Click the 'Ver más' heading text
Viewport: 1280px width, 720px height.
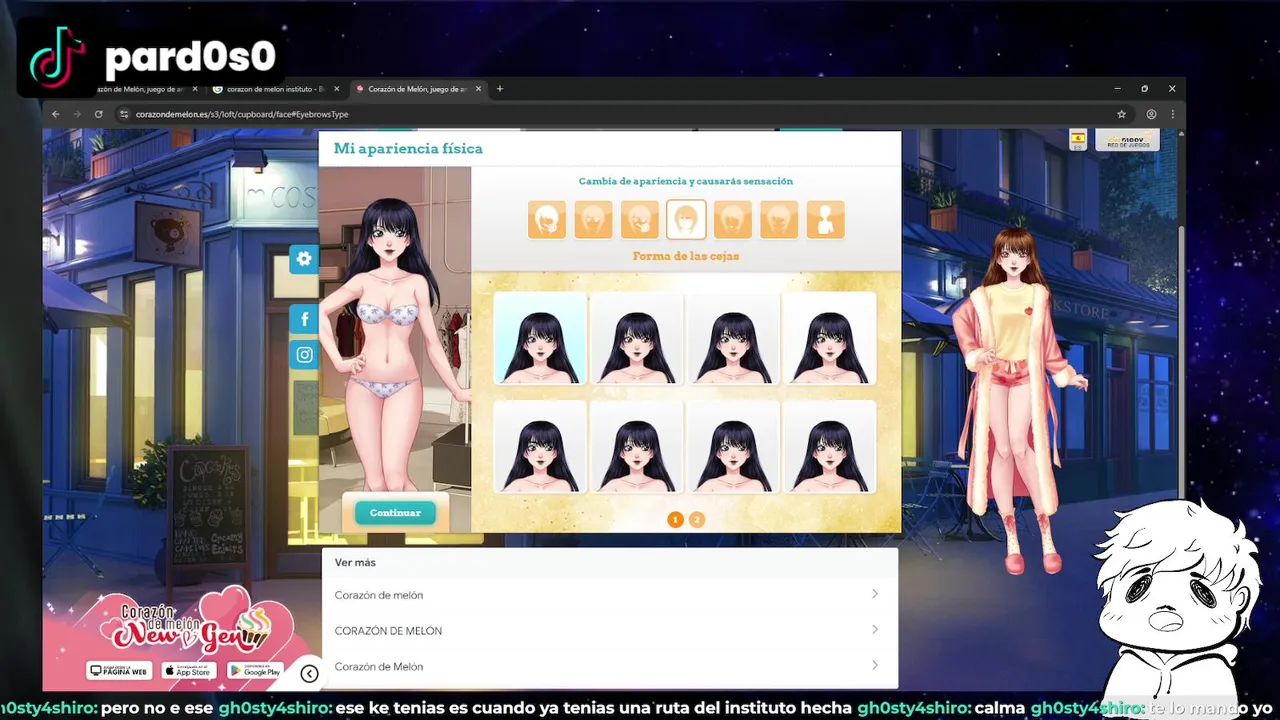355,563
